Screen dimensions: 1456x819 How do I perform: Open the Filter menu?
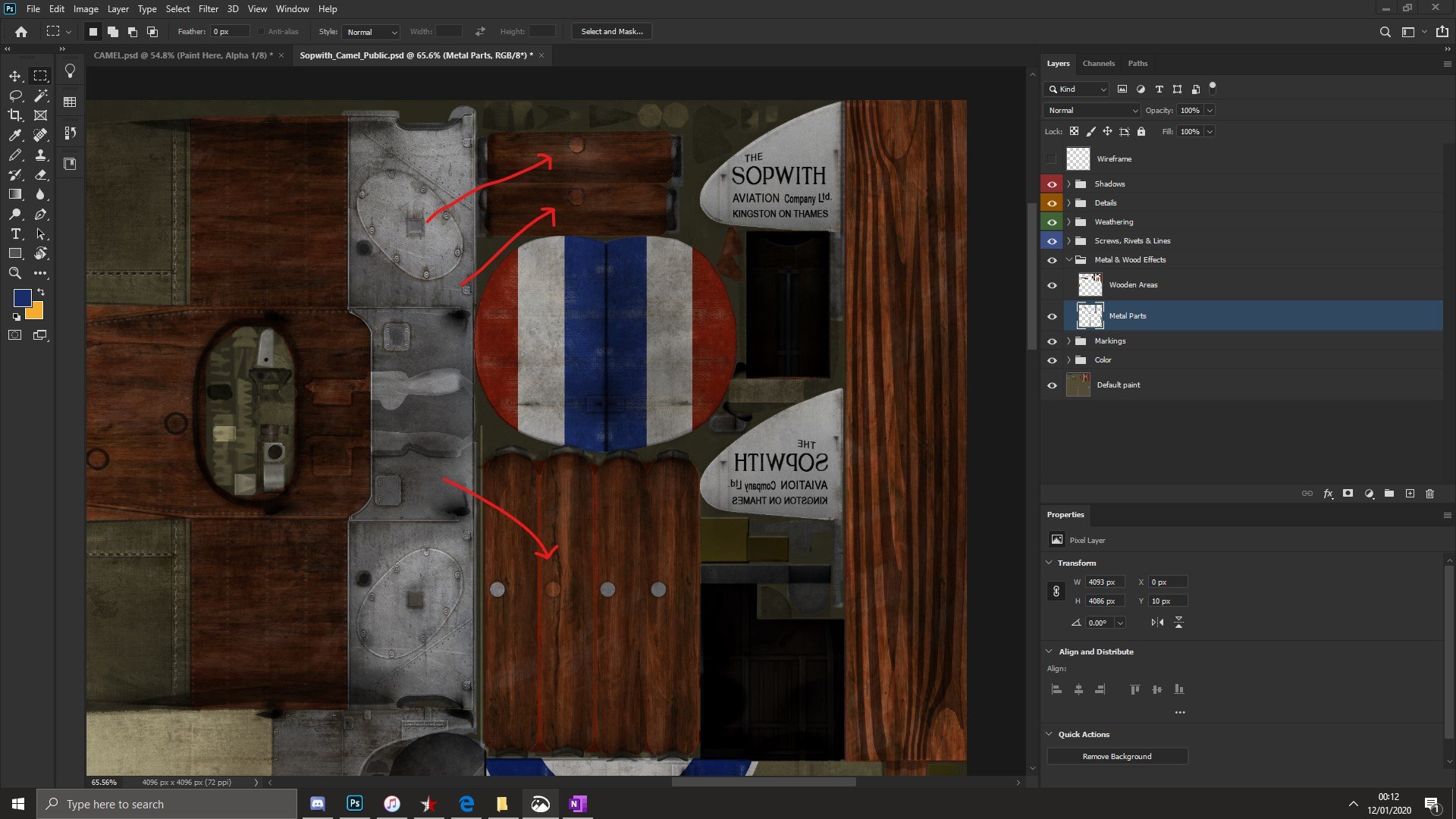point(208,9)
